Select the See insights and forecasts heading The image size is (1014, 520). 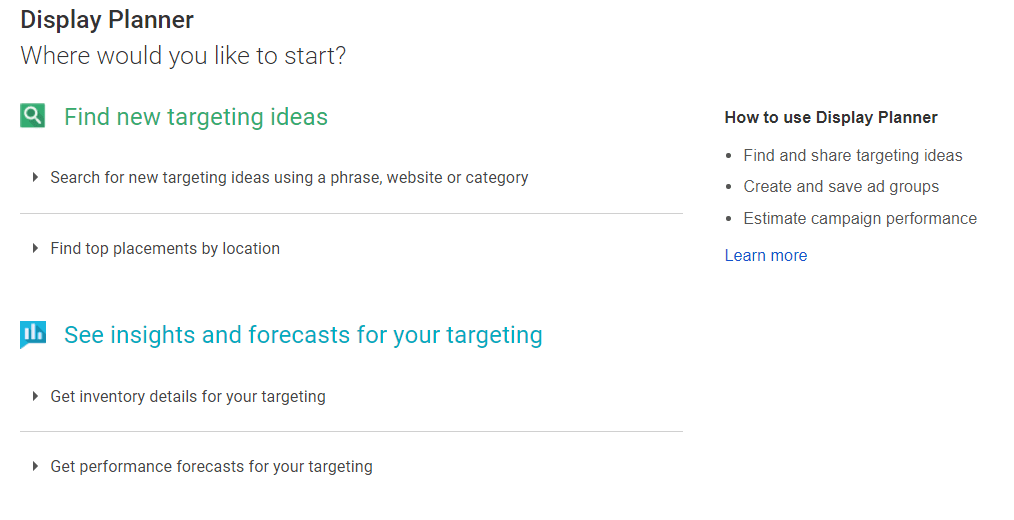click(303, 335)
